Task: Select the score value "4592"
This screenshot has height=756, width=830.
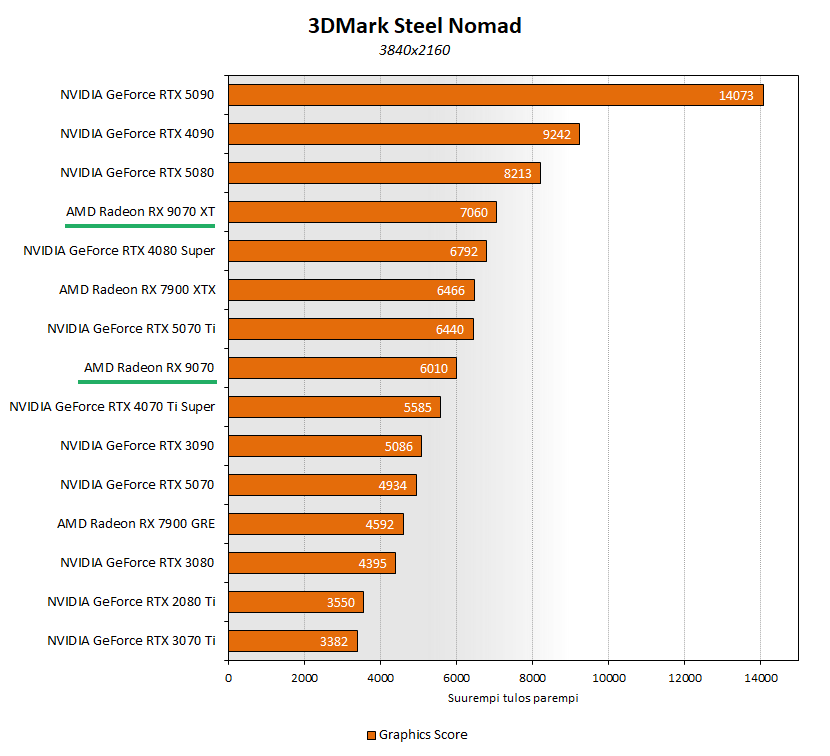Action: (380, 525)
